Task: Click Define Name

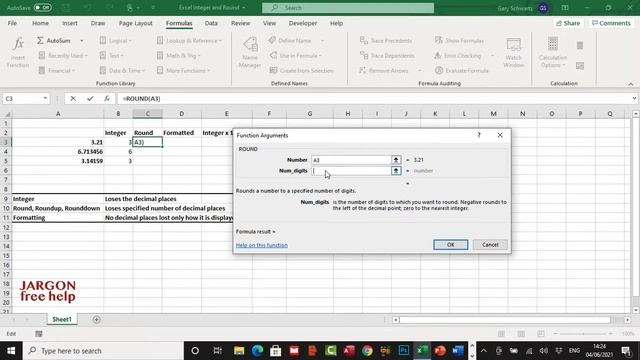Action: tap(291, 41)
